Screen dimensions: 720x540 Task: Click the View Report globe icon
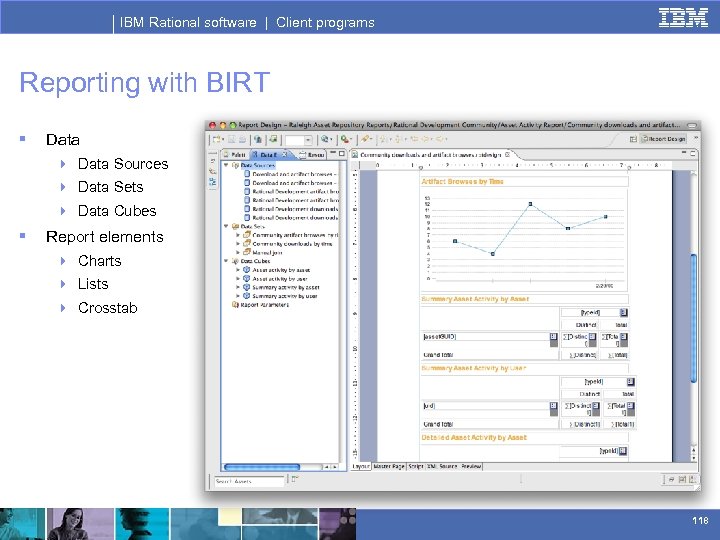pyautogui.click(x=324, y=139)
